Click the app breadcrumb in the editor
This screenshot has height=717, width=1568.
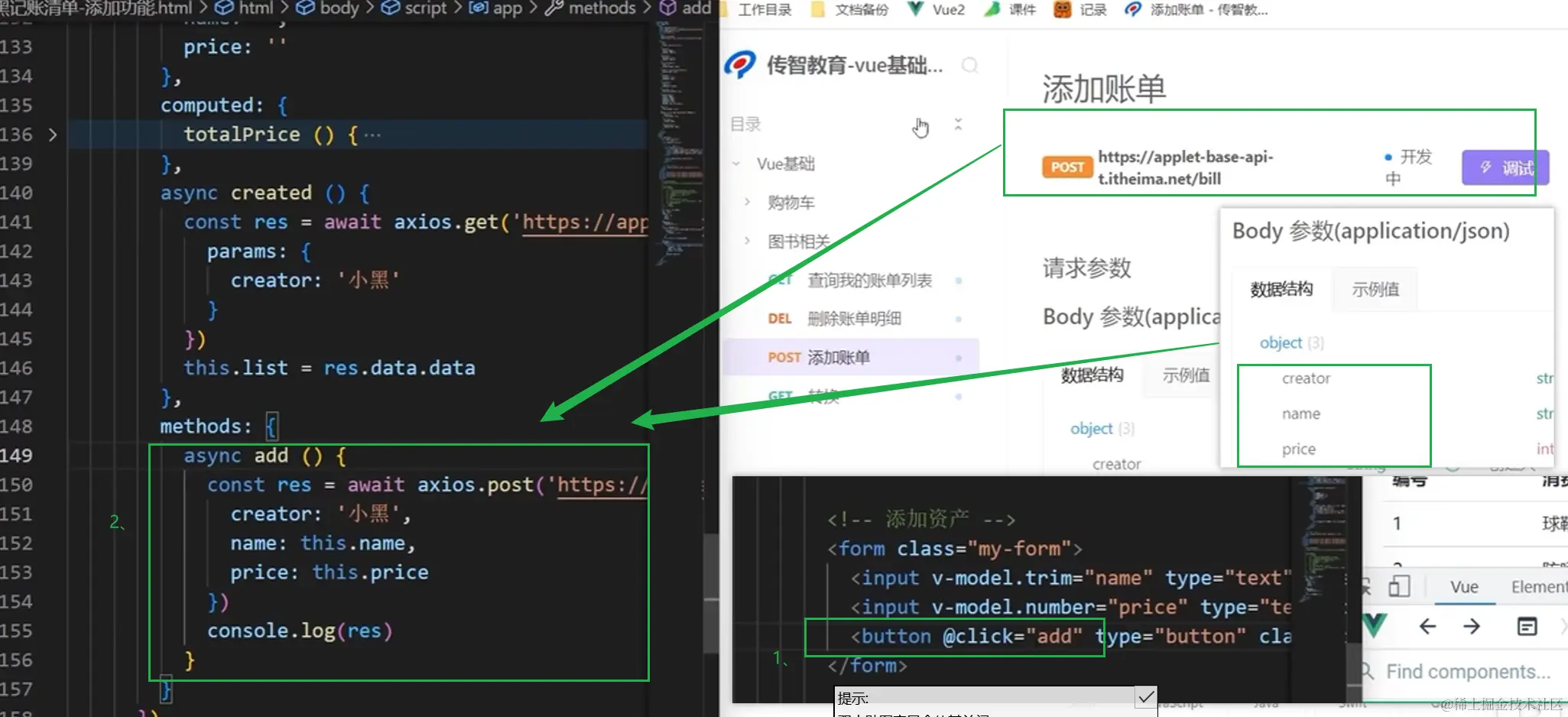495,8
